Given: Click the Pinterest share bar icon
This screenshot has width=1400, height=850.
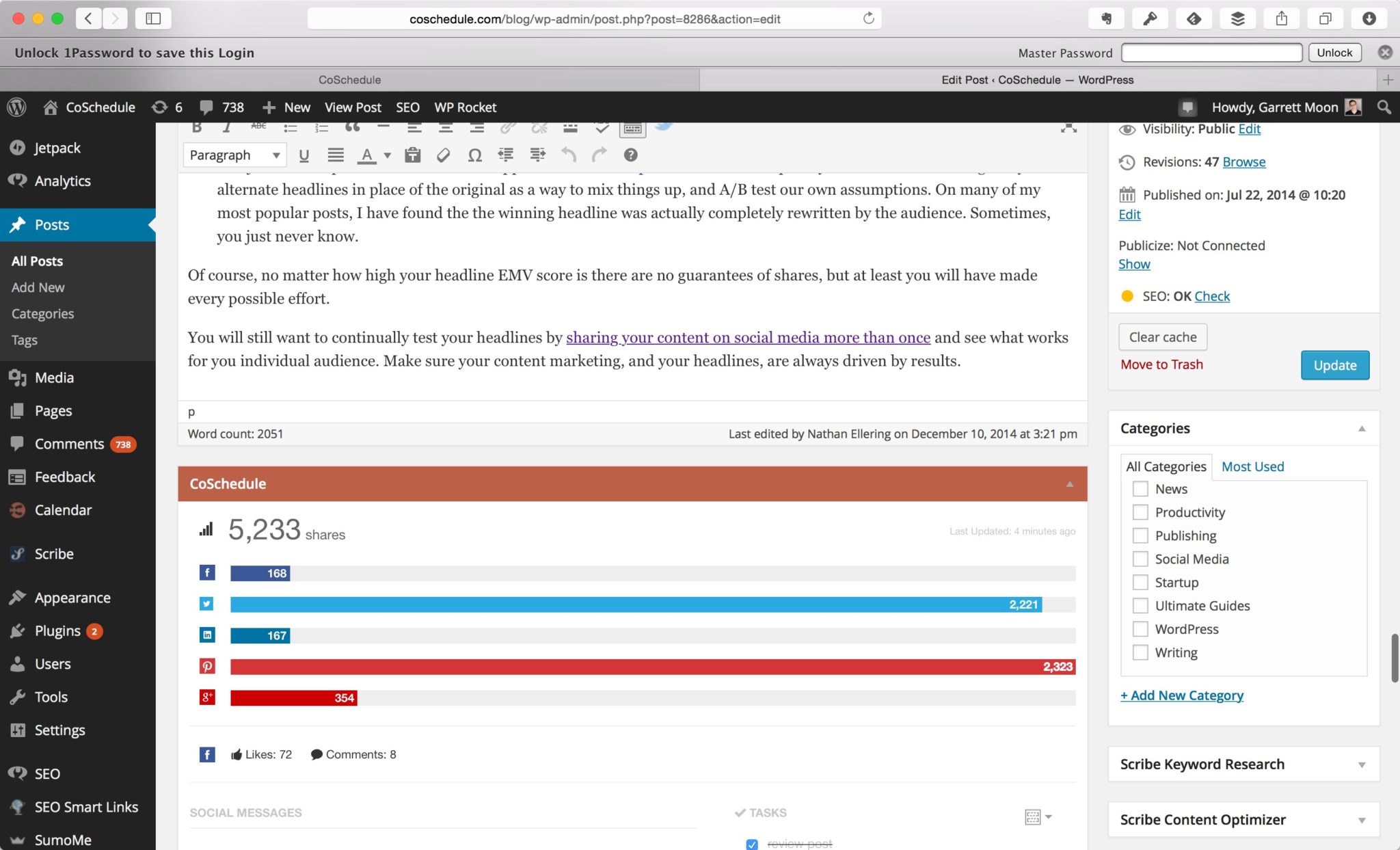Looking at the screenshot, I should 206,666.
